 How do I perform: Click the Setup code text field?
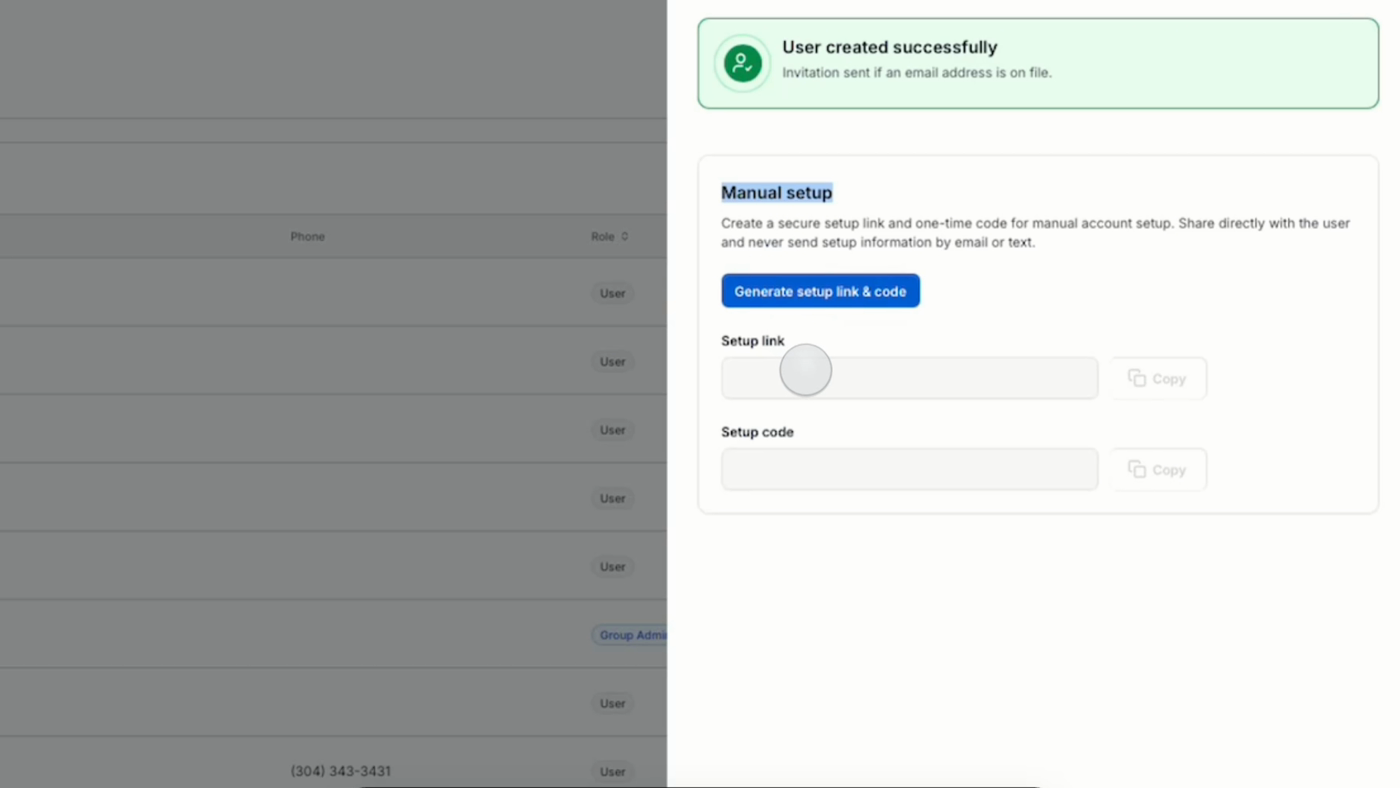909,469
